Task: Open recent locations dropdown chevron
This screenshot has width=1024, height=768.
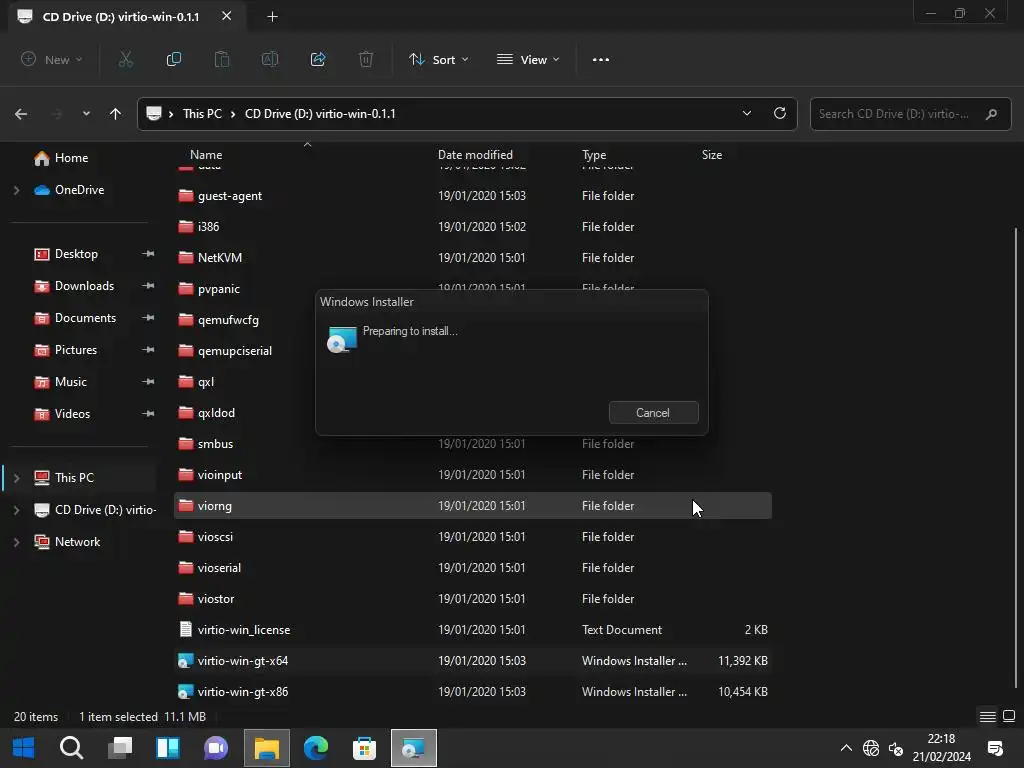Action: (x=86, y=114)
